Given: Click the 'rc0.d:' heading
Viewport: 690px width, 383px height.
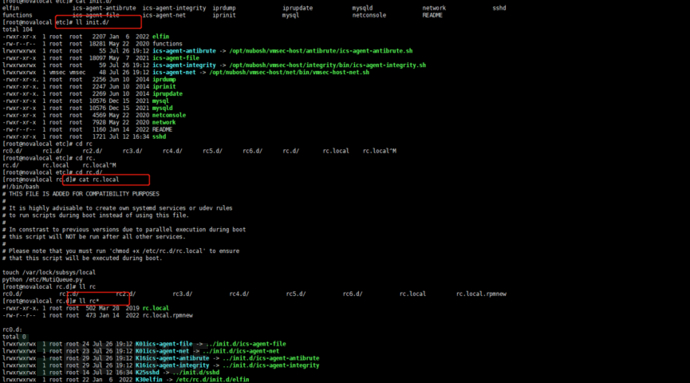Looking at the screenshot, I should click(12, 330).
